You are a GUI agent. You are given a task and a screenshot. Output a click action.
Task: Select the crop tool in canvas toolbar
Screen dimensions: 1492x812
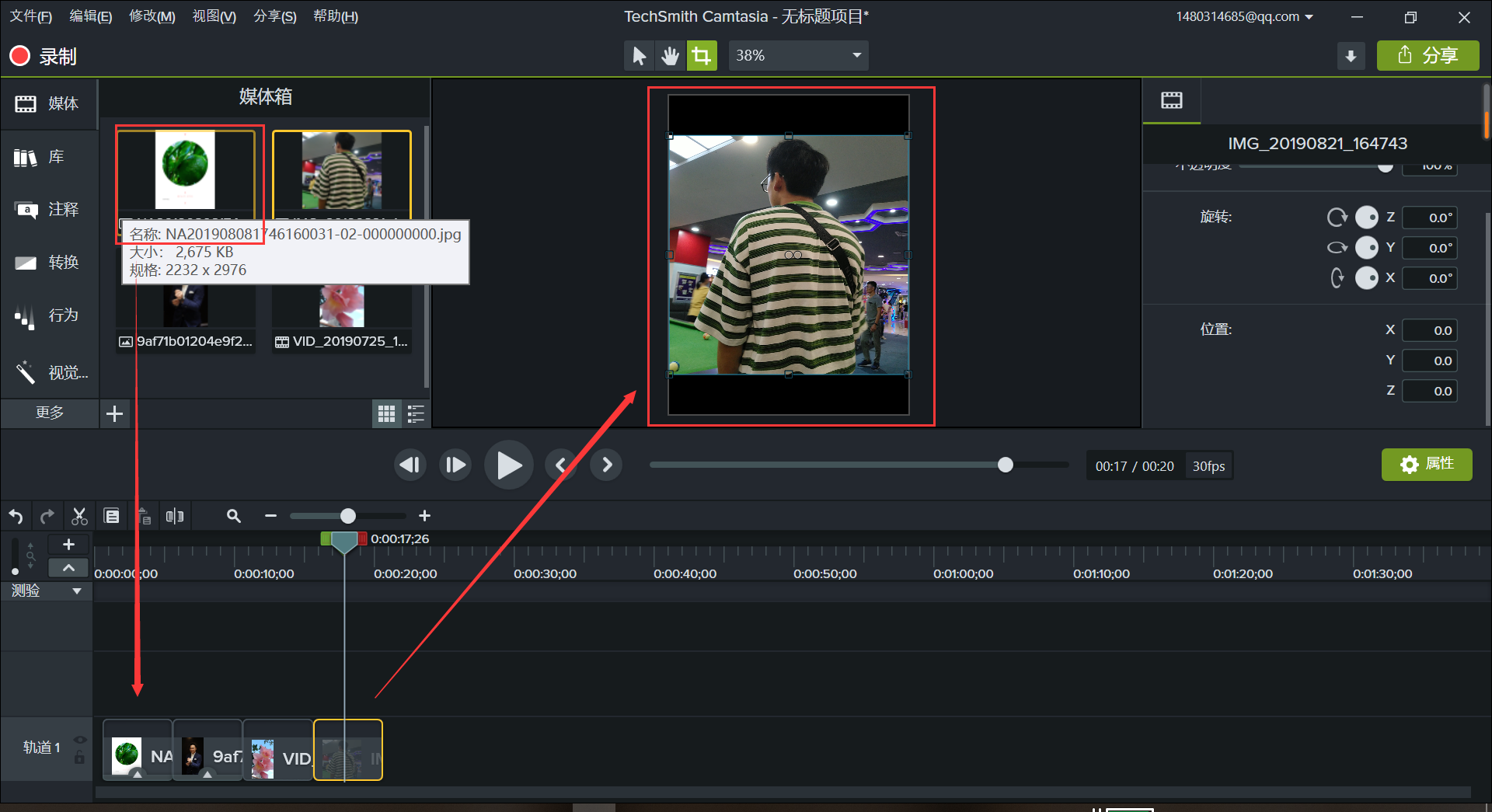tap(701, 56)
